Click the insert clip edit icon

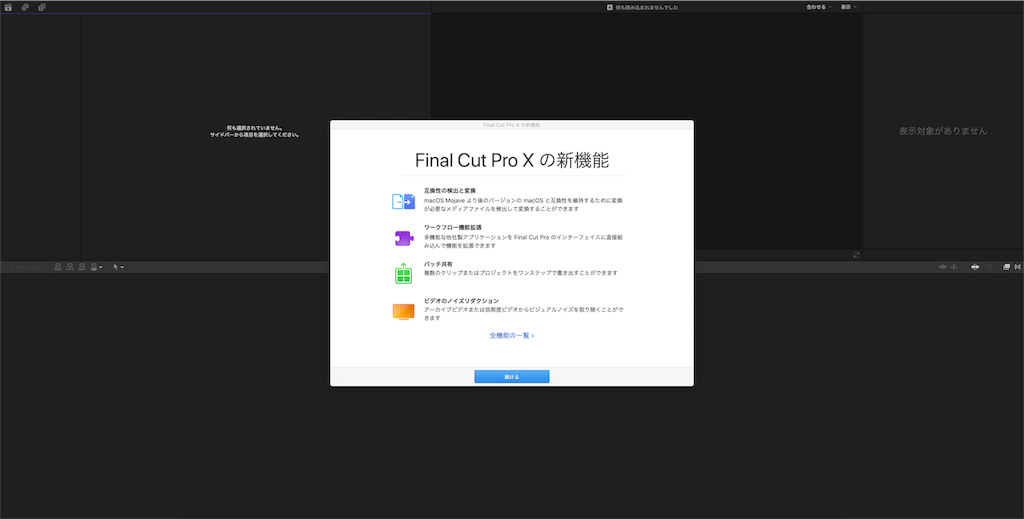[70, 267]
